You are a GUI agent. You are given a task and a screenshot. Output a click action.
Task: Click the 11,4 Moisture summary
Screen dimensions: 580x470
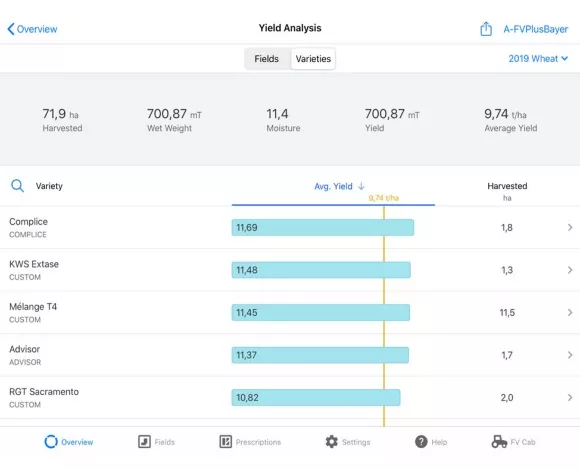click(x=283, y=120)
